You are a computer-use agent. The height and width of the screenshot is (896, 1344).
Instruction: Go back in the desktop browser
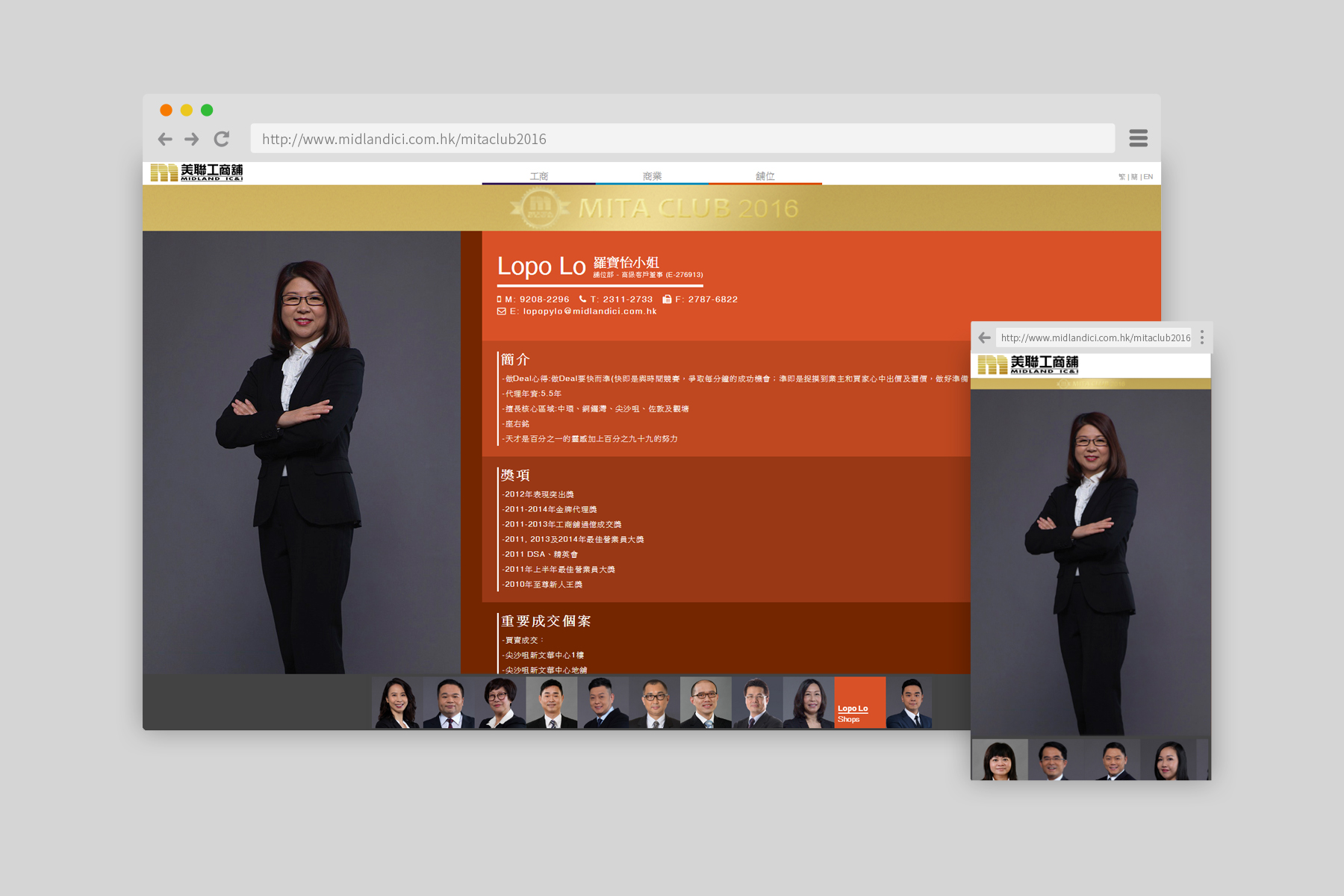tap(165, 139)
